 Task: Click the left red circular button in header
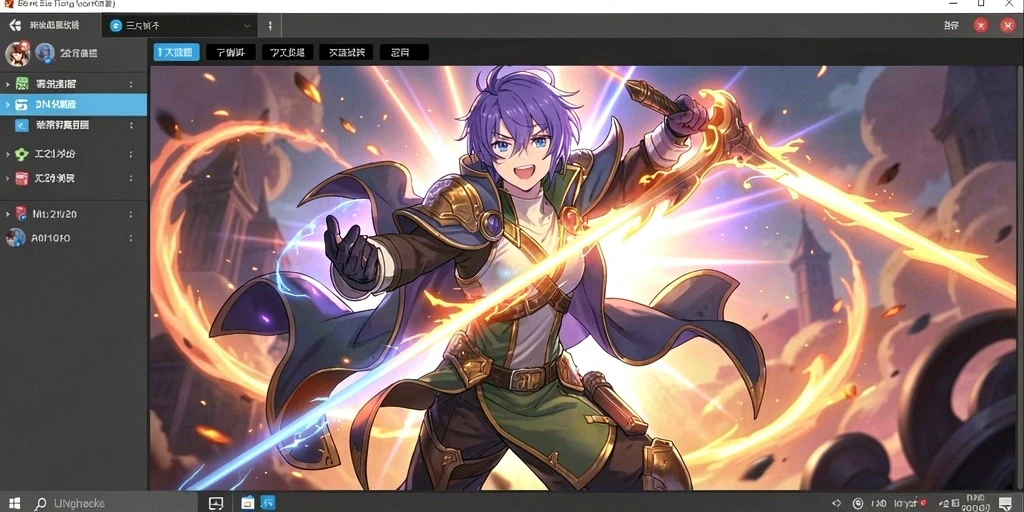pyautogui.click(x=980, y=25)
